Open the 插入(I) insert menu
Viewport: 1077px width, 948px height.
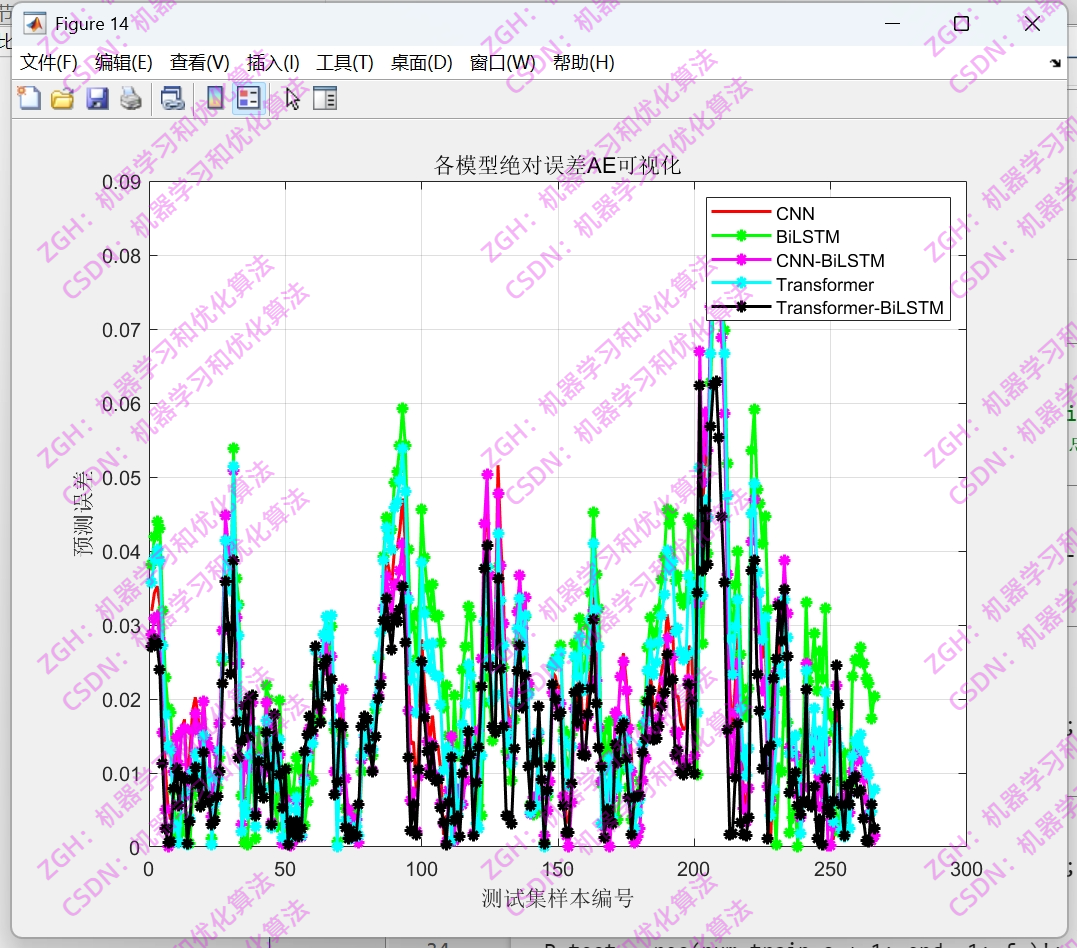coord(272,62)
